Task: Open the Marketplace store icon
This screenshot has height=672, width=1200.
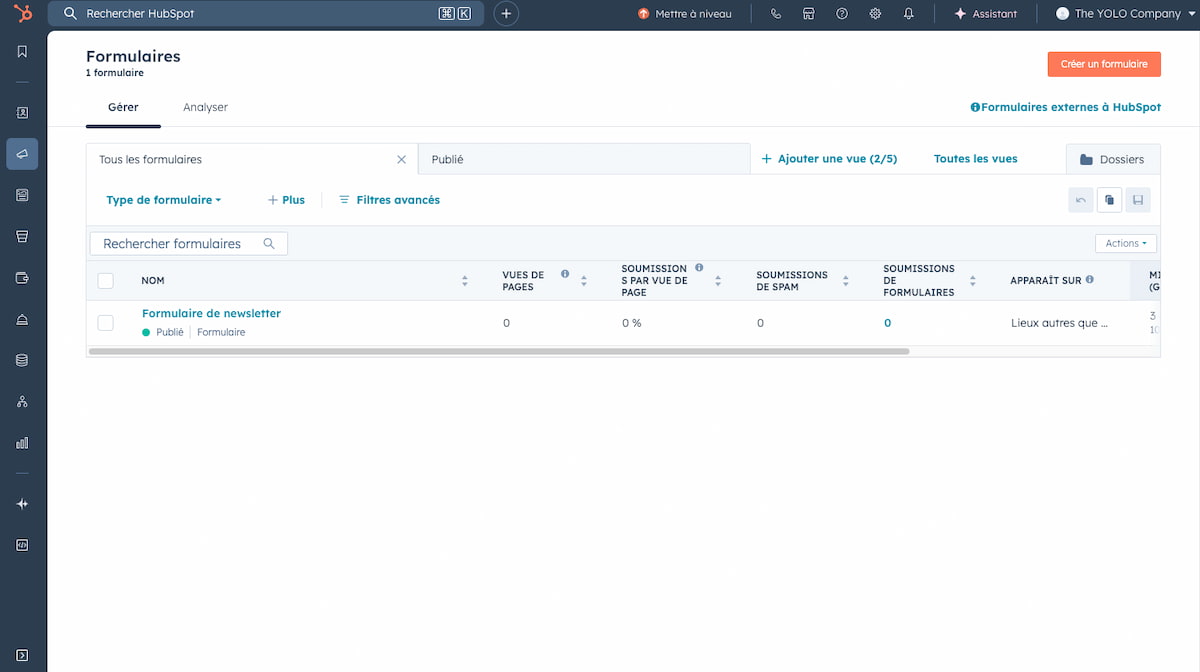Action: pos(808,14)
